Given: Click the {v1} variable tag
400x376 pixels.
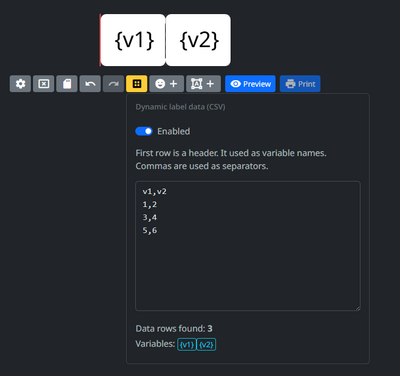Looking at the screenshot, I should tap(187, 344).
